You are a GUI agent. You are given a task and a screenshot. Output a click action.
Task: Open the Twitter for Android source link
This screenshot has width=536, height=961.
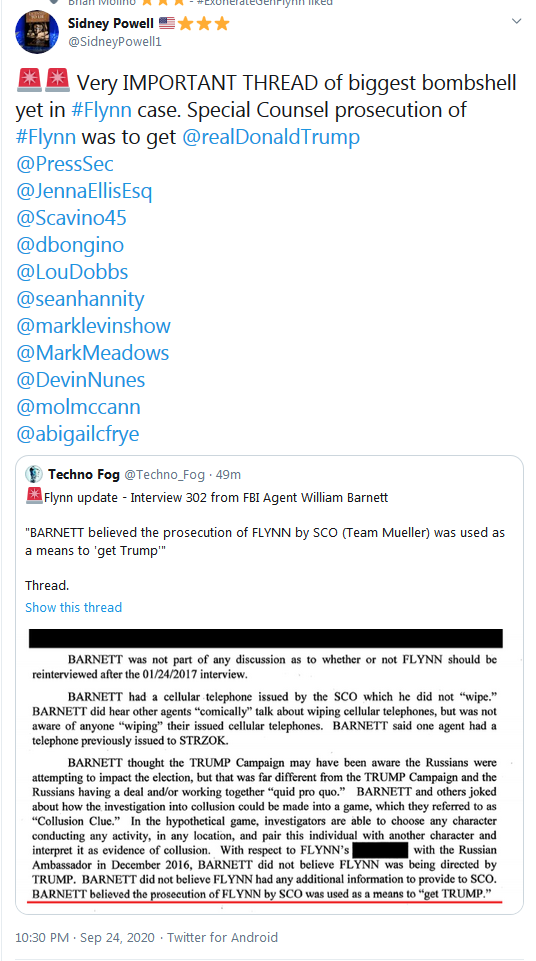click(x=222, y=937)
